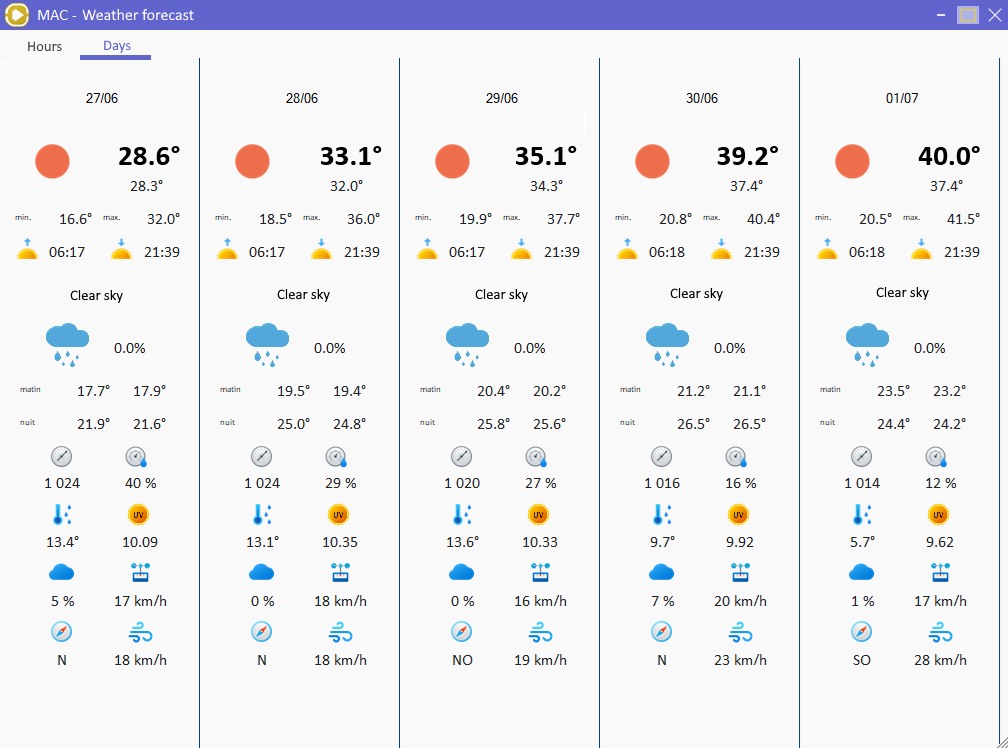Click the dew point thermometer icon above 13.4°
This screenshot has width=1008, height=748.
(x=62, y=515)
